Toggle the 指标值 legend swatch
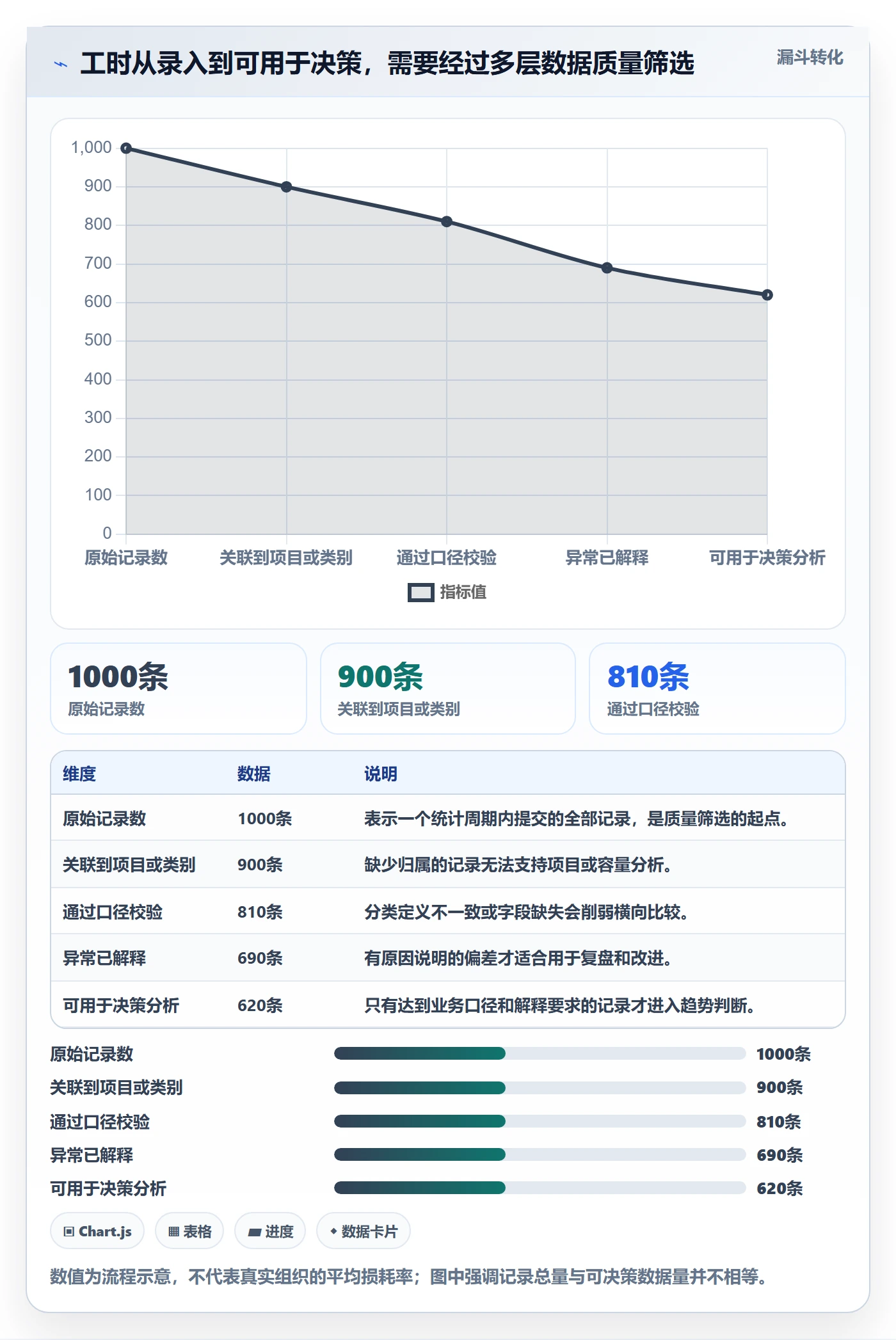Viewport: 896px width, 1340px height. 421,593
